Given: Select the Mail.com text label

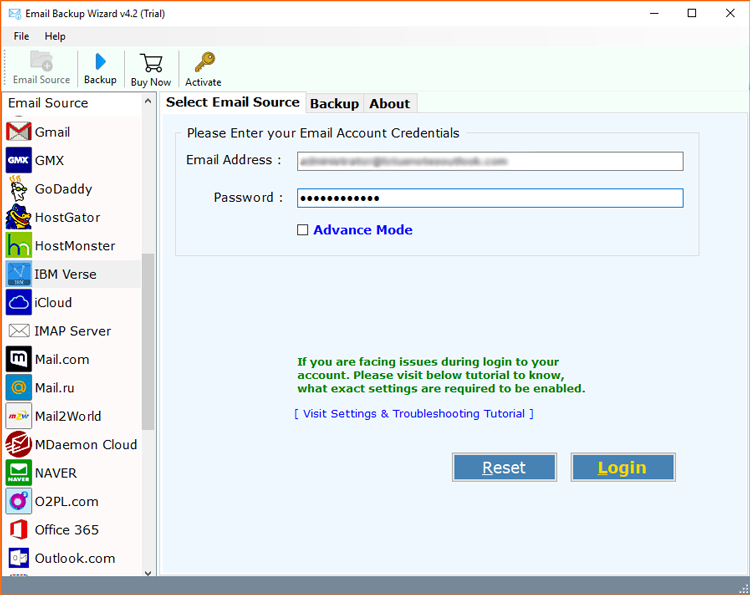Looking at the screenshot, I should point(62,359).
